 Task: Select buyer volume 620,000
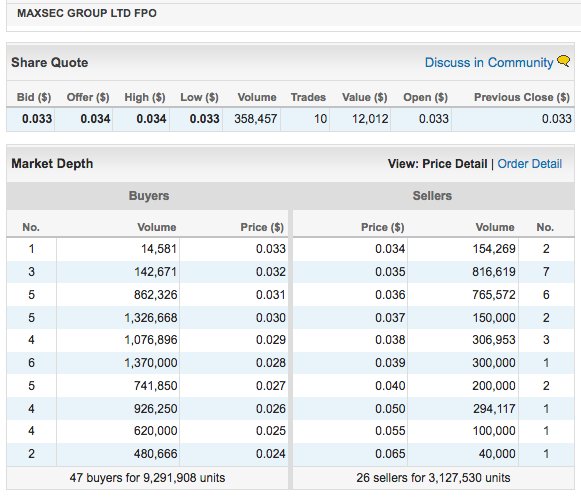click(x=156, y=431)
